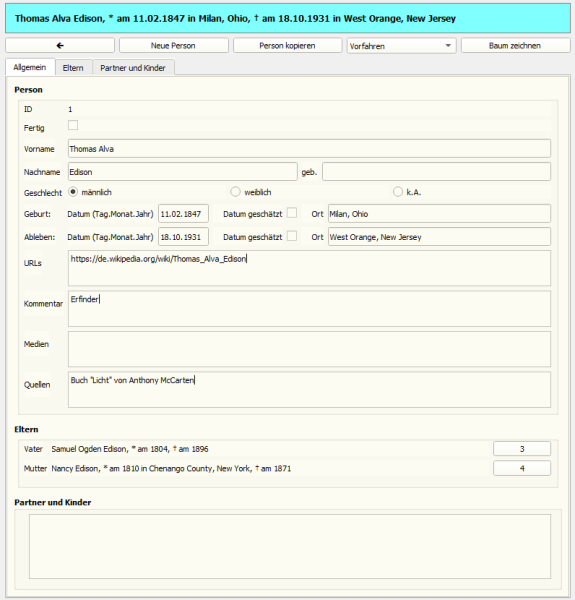
Task: Toggle Datum geschätzt for Geburt
Action: (292, 213)
